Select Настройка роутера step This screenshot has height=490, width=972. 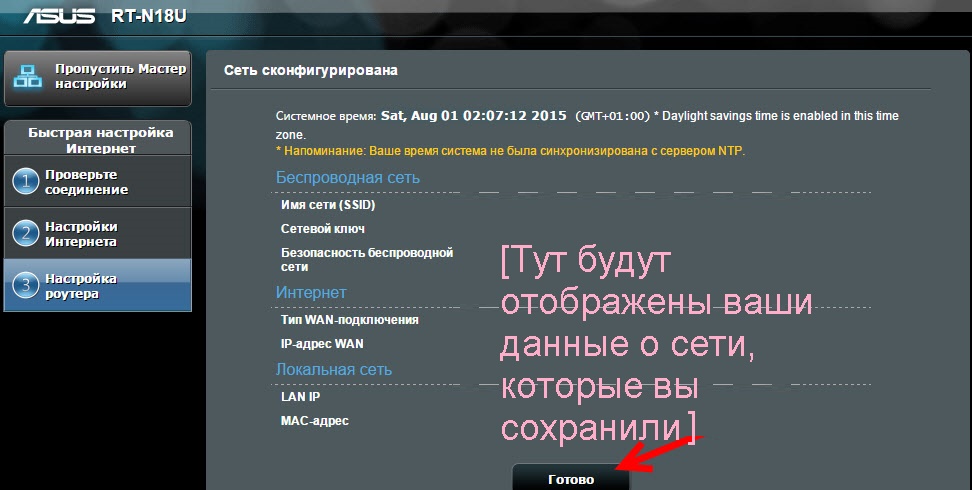pos(98,285)
